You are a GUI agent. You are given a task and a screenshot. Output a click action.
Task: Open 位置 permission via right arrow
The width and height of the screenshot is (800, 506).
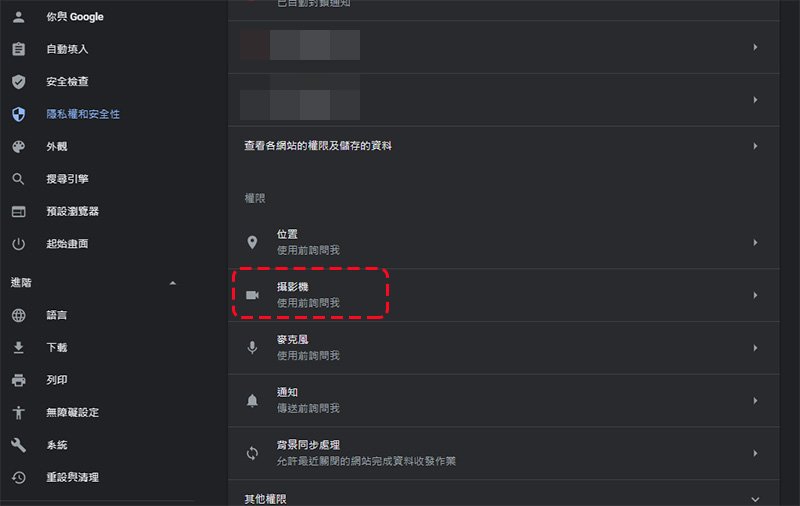(x=755, y=243)
